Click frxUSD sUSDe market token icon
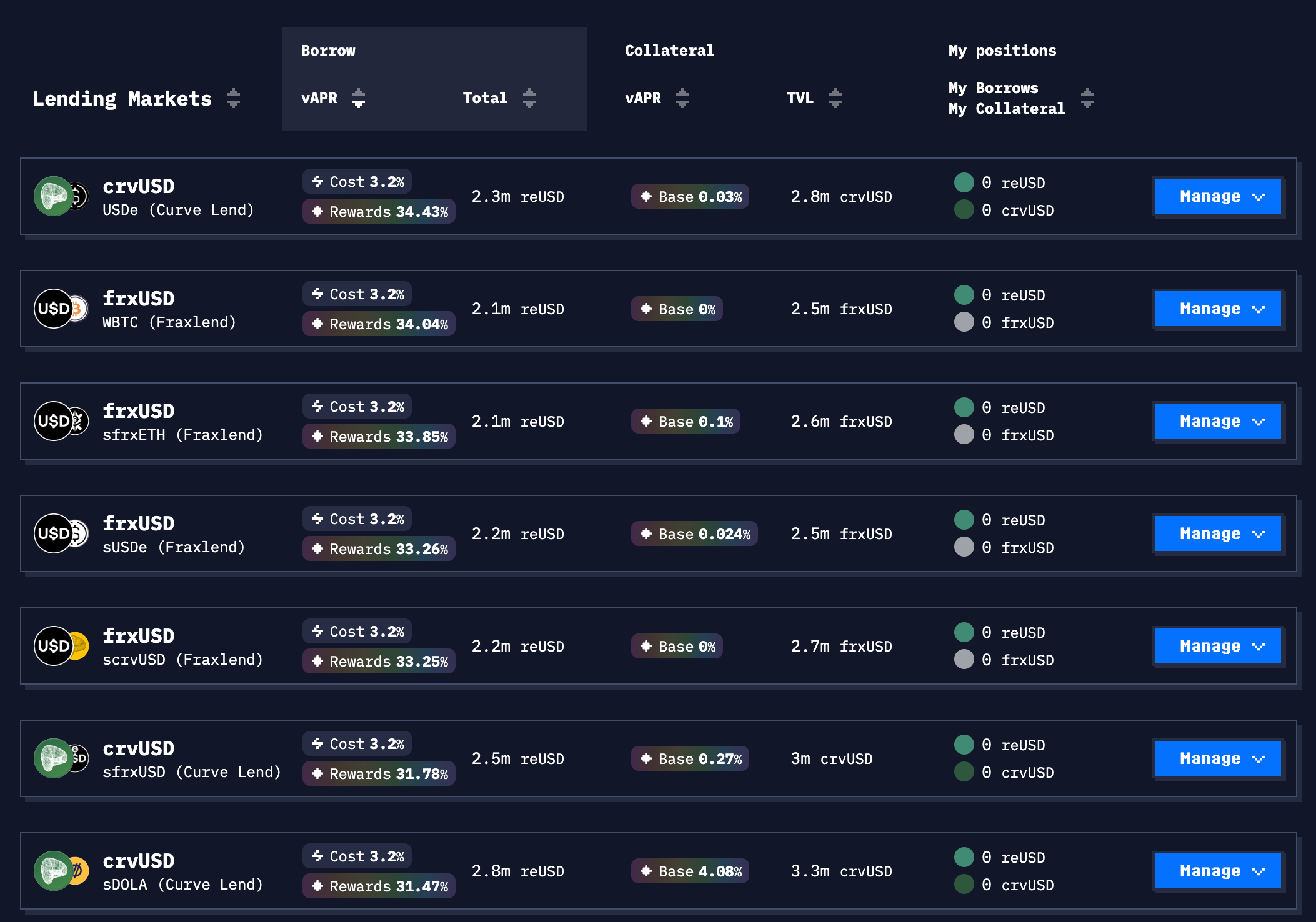 click(x=61, y=533)
